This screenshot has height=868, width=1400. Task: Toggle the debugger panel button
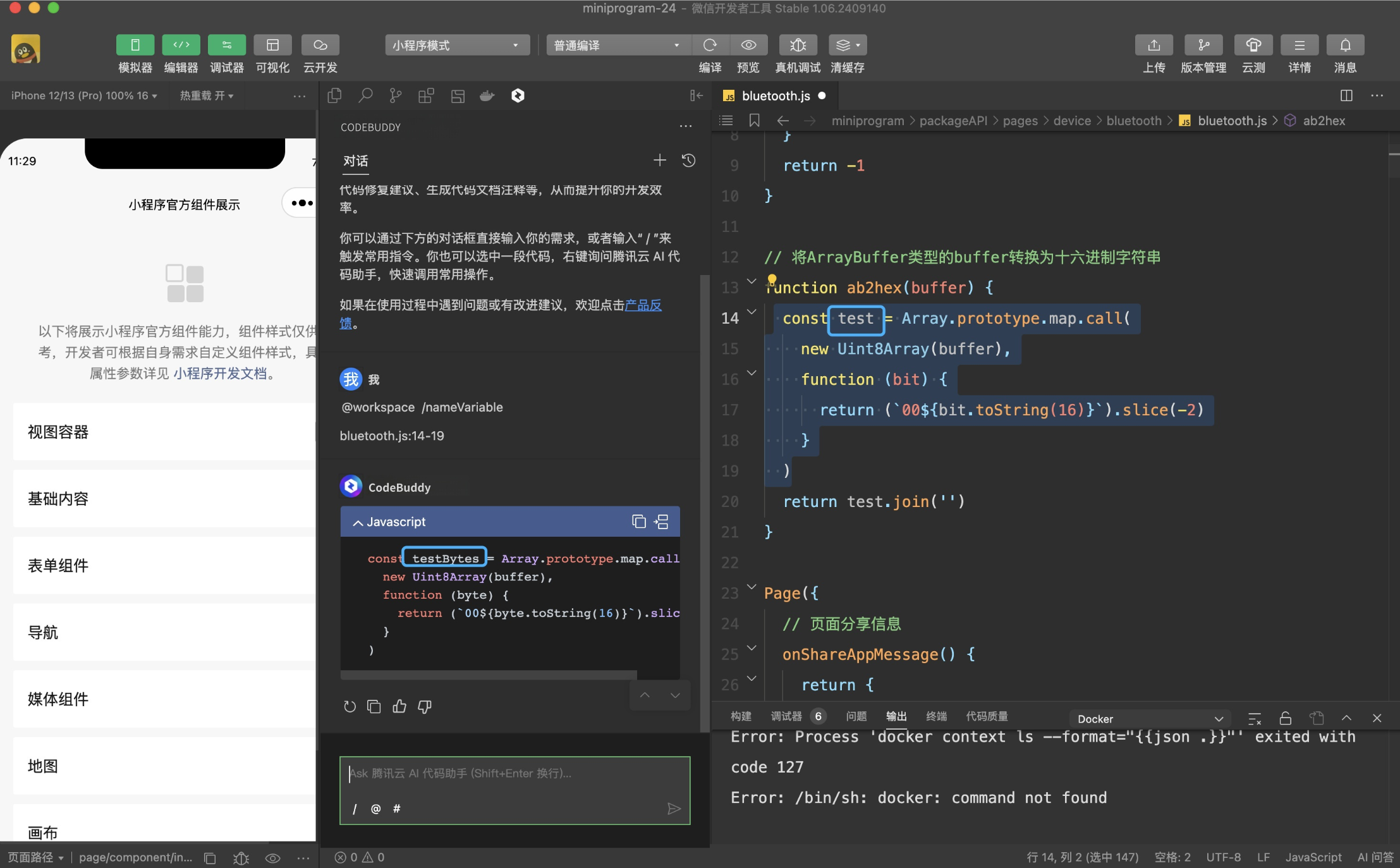click(x=226, y=46)
